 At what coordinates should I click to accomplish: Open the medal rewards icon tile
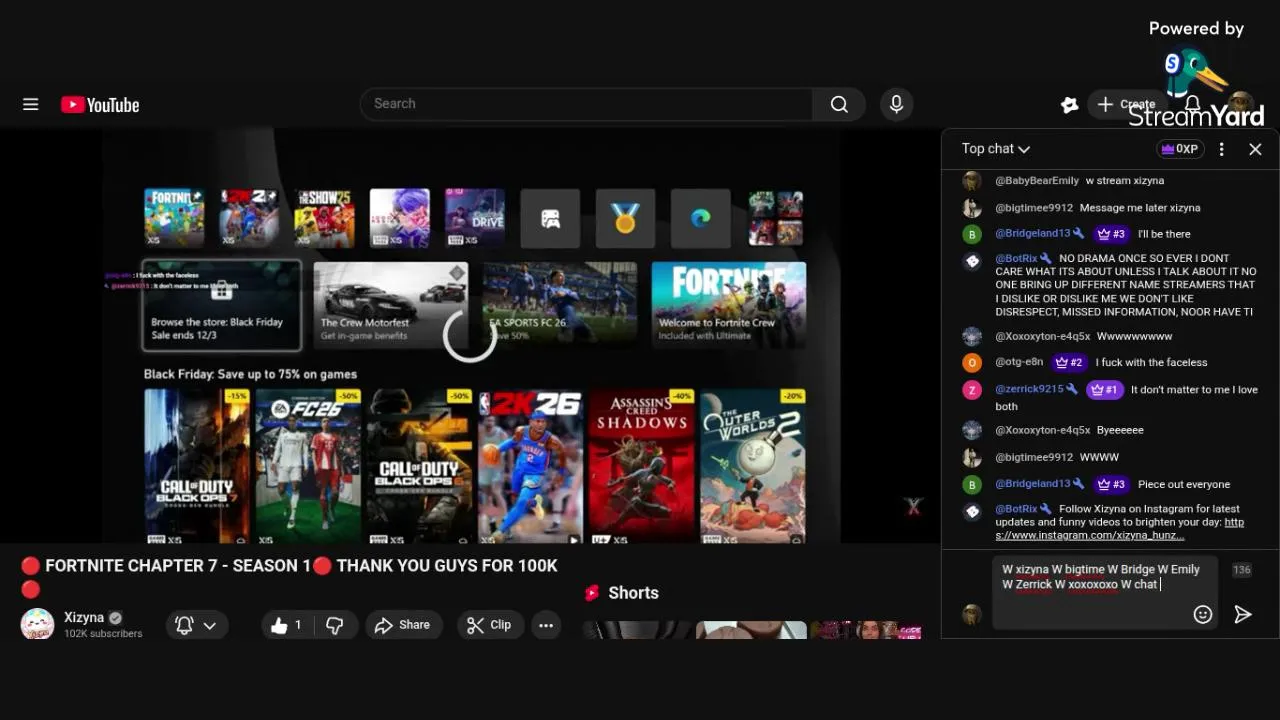pyautogui.click(x=625, y=218)
